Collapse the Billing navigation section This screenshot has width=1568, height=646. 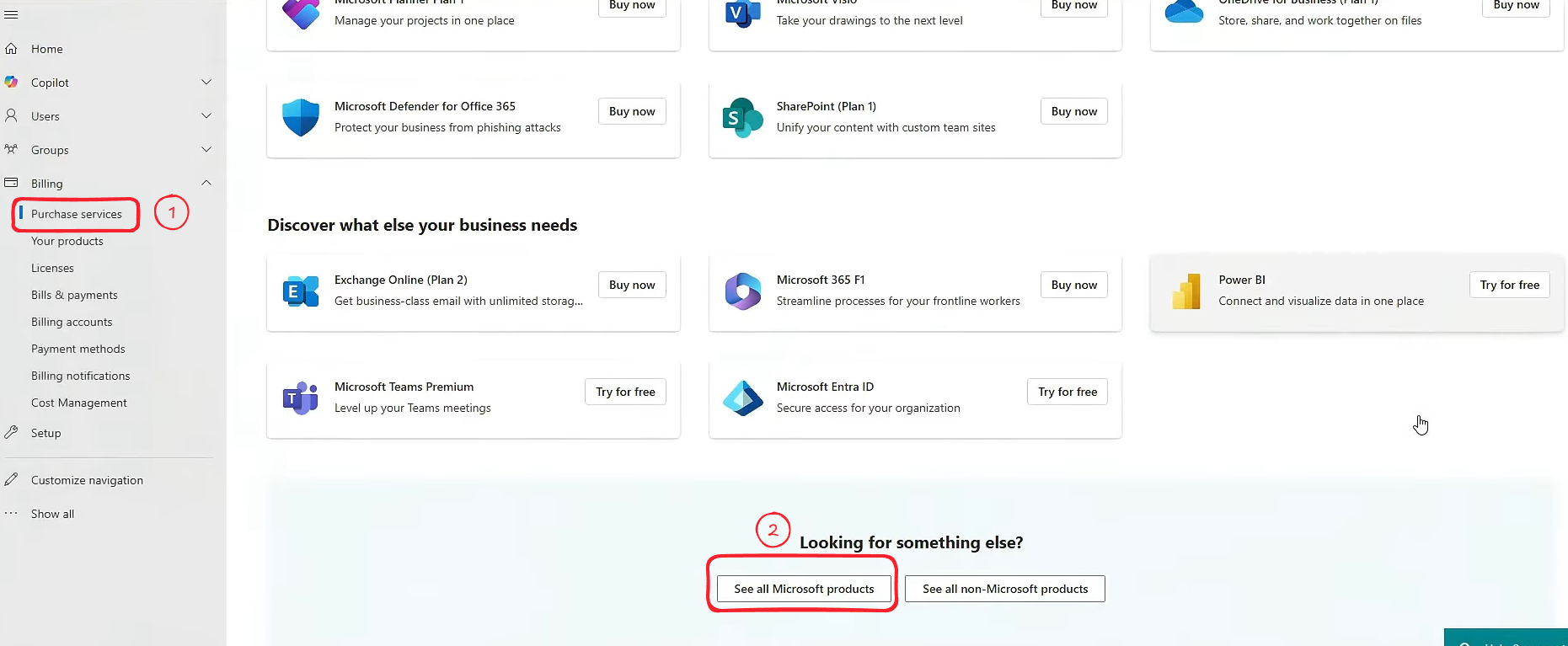coord(206,183)
